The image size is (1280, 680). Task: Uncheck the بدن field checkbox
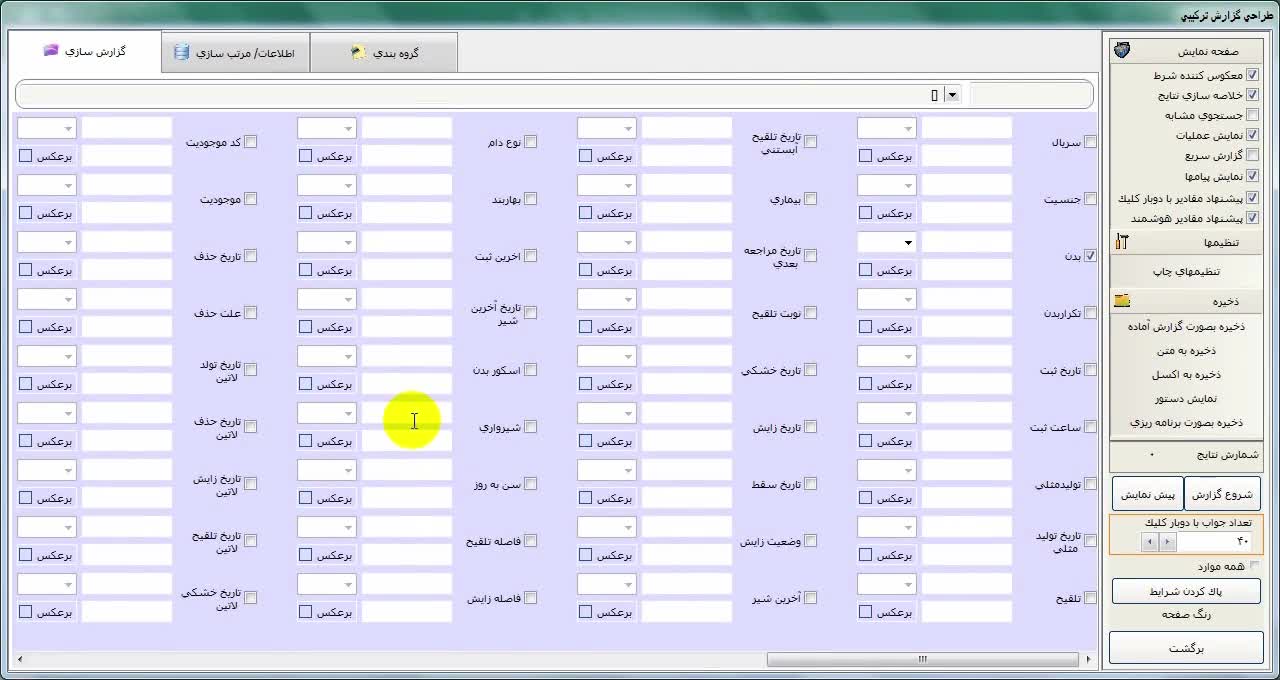1090,256
